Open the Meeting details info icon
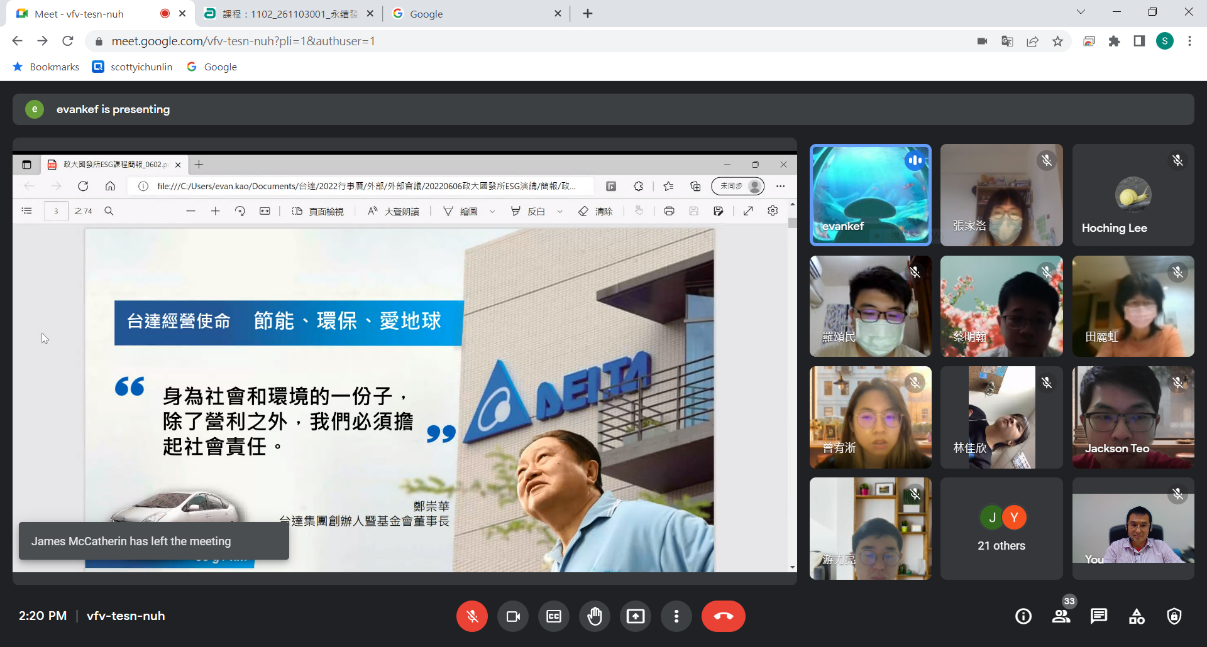This screenshot has height=647, width=1207. tap(1023, 616)
